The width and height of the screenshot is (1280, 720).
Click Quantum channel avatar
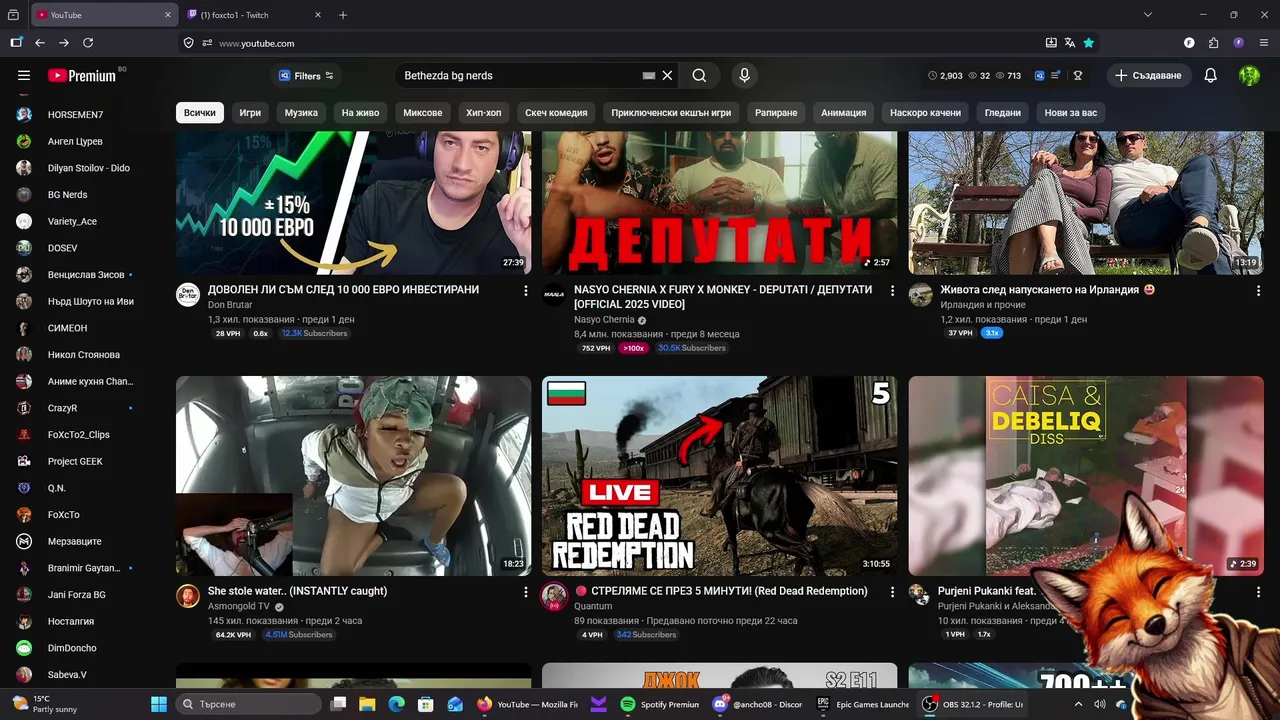(x=554, y=596)
